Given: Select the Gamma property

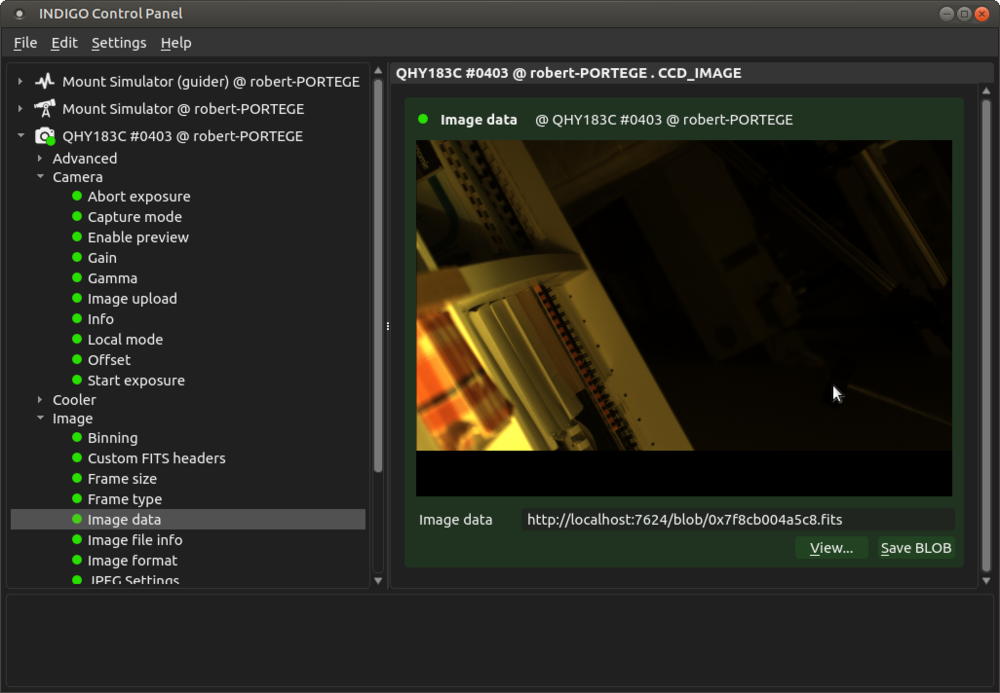Looking at the screenshot, I should pos(112,278).
